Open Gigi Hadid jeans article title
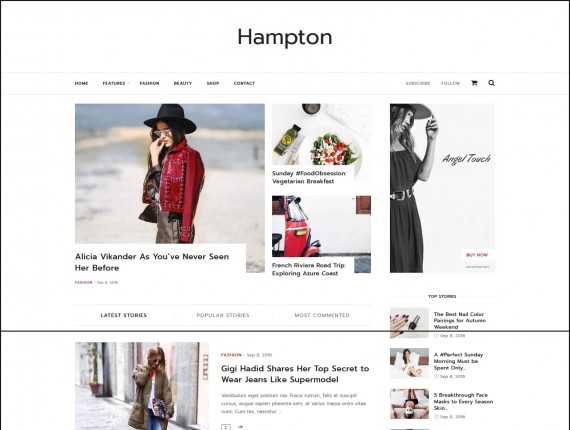Image resolution: width=570 pixels, height=430 pixels. [x=295, y=374]
